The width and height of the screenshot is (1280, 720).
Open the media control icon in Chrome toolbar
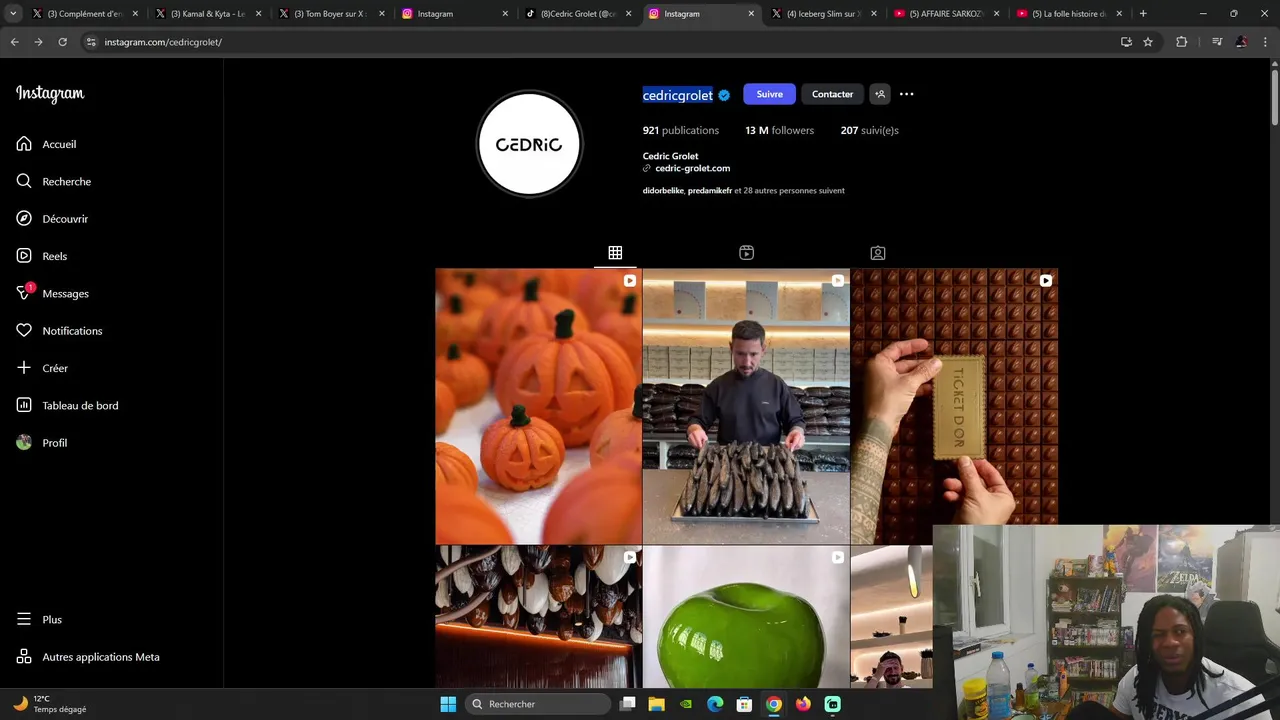tap(1217, 42)
